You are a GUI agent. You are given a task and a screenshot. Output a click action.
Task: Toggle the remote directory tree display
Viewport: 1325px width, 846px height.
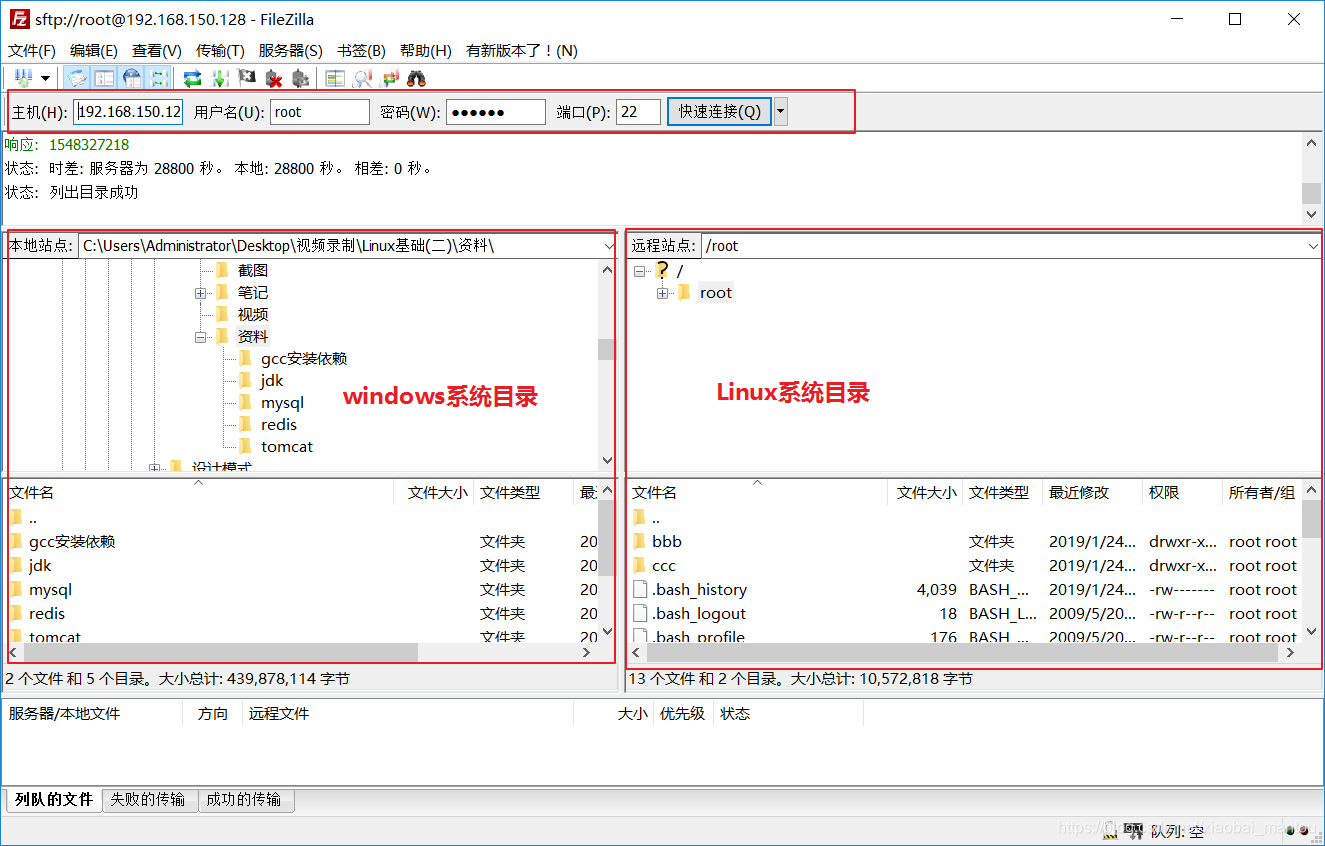(x=132, y=78)
